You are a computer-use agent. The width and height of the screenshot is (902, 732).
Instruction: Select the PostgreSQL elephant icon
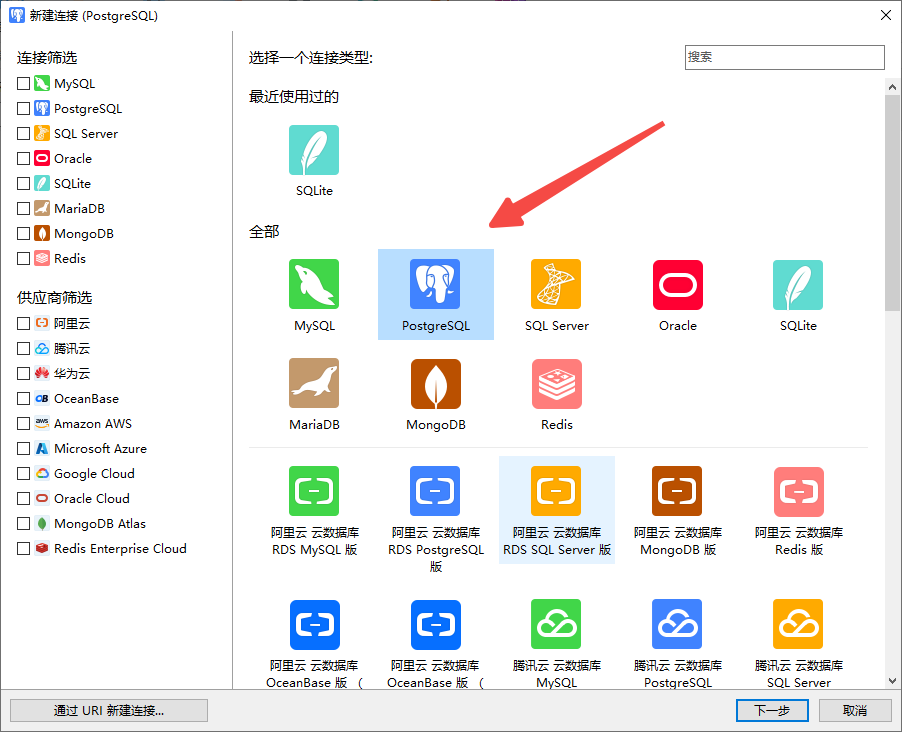click(435, 284)
